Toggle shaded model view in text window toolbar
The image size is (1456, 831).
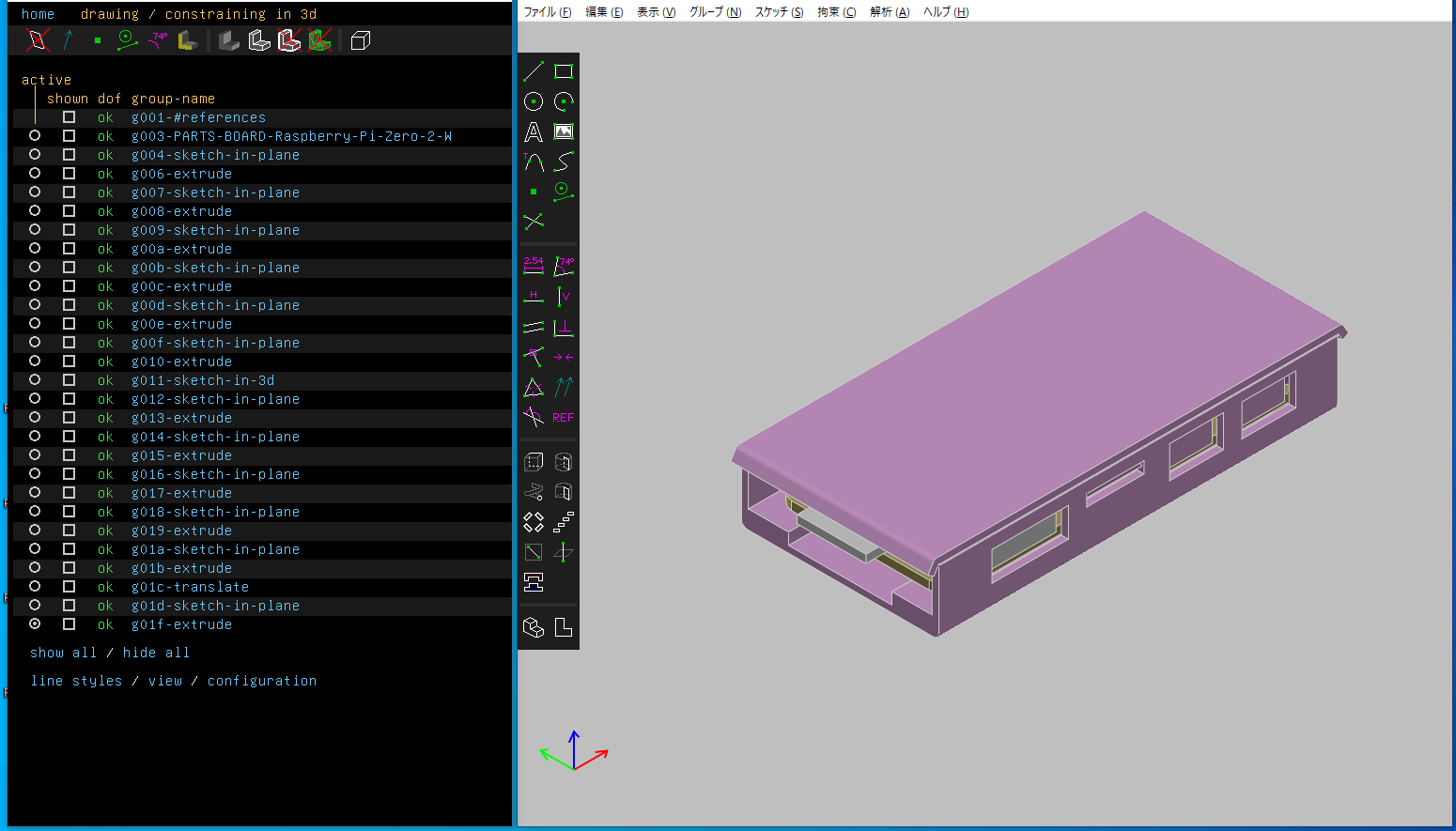coord(229,40)
